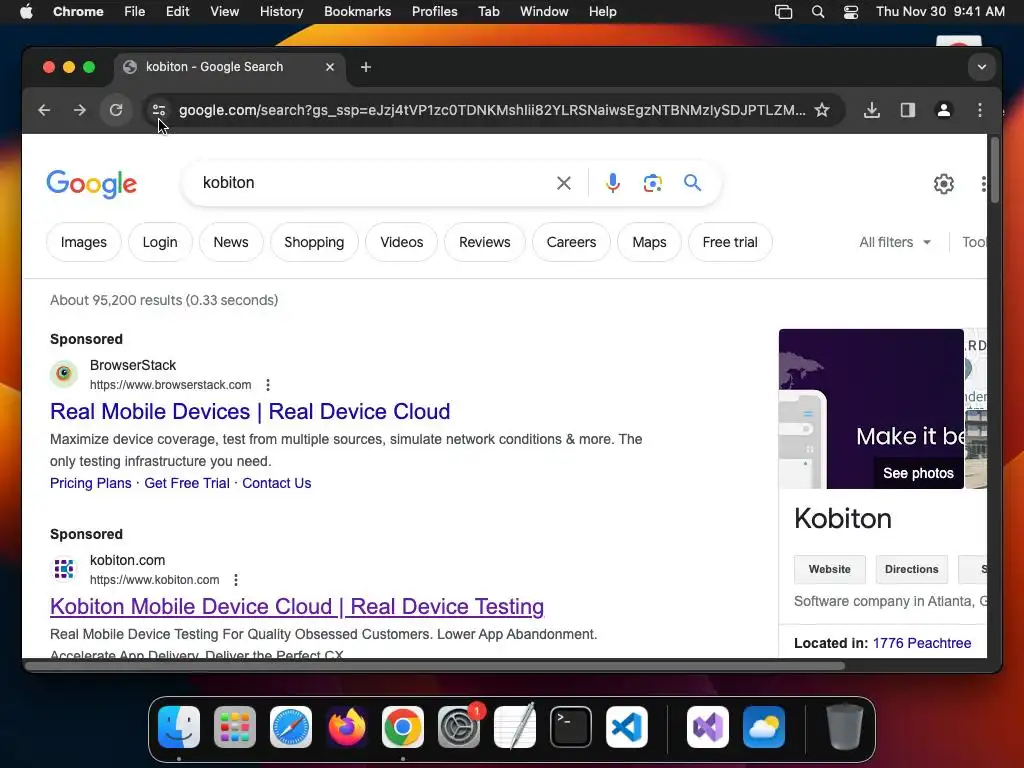Launch Safari from the dock
Viewport: 1024px width, 768px height.
click(291, 727)
